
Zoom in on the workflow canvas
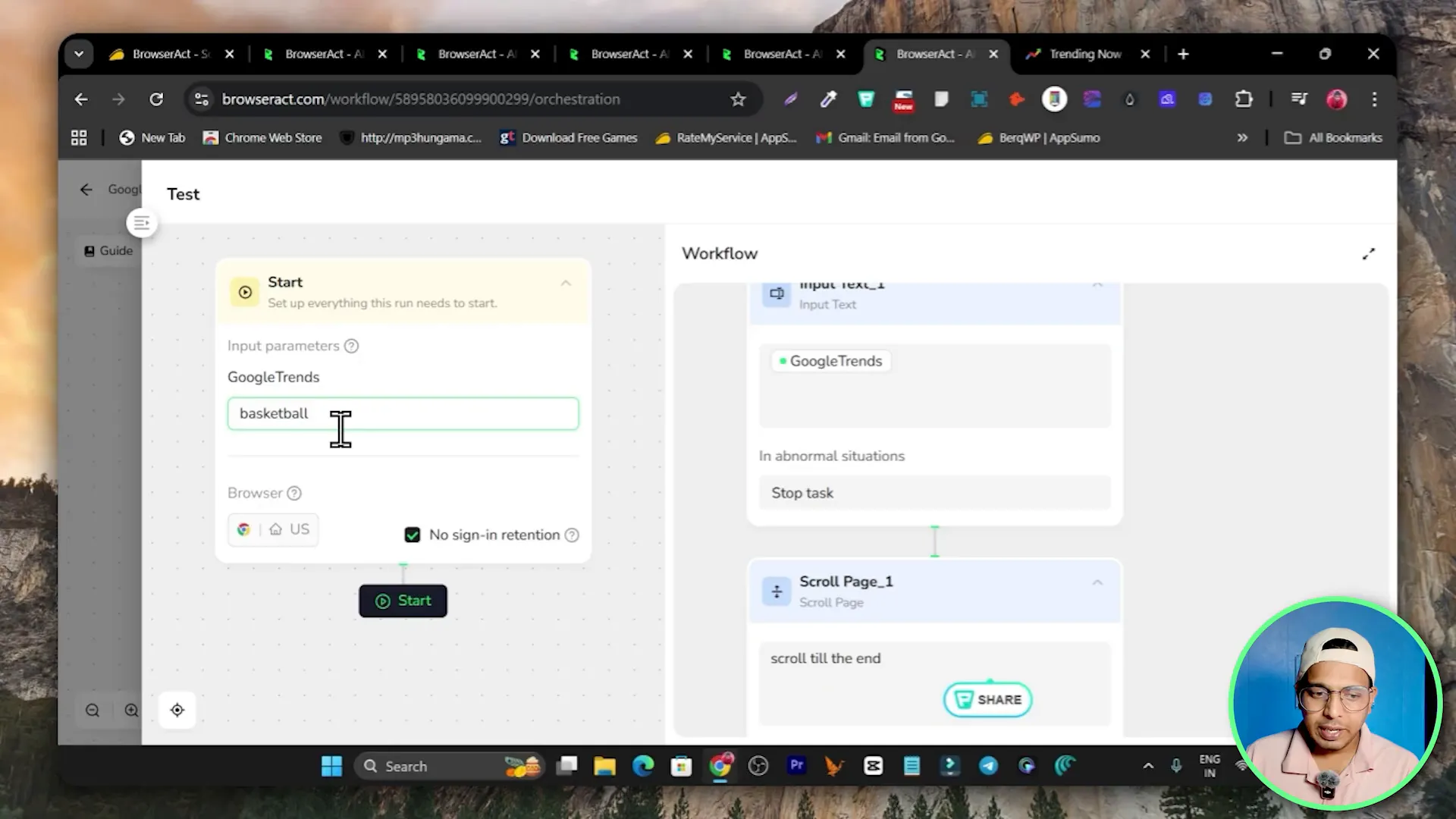pos(131,711)
